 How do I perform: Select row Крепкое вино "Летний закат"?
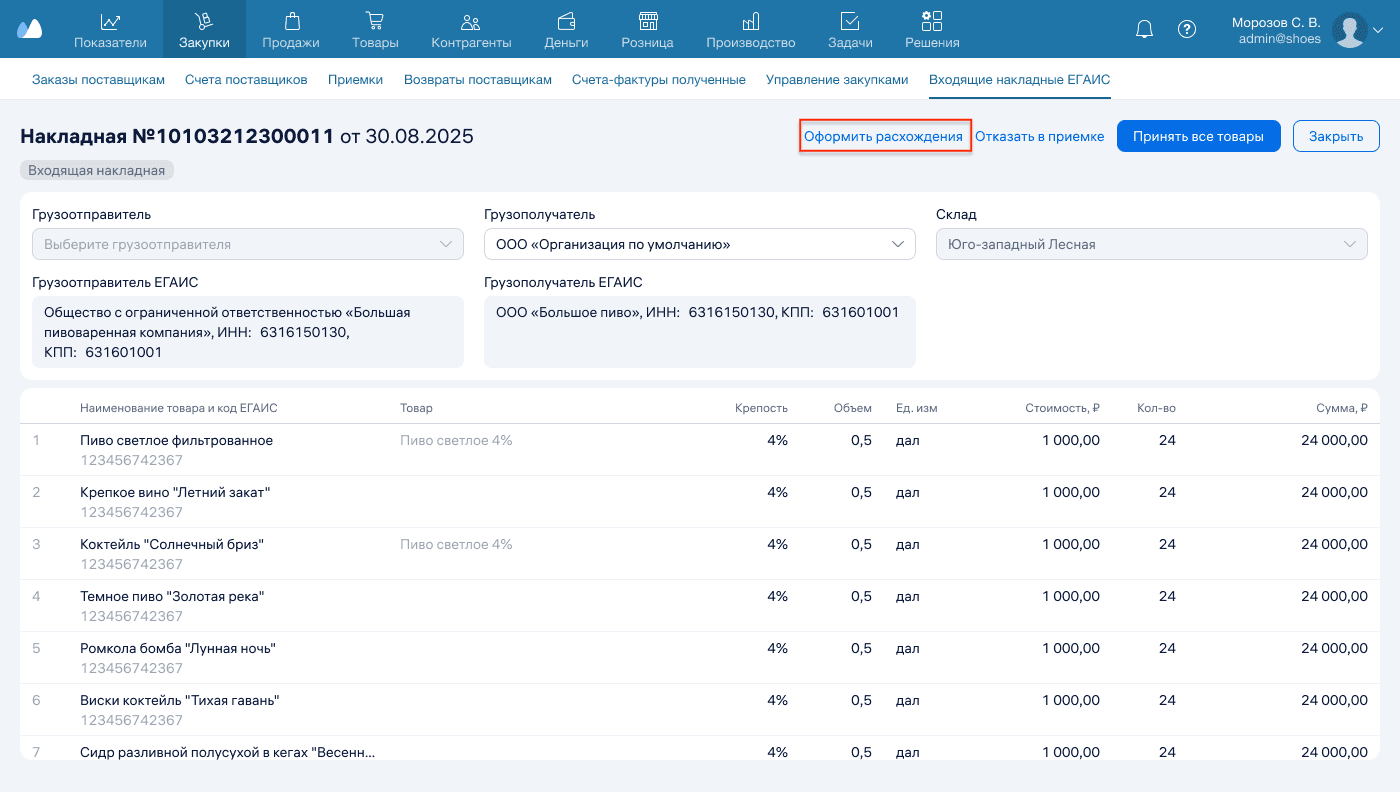click(x=175, y=492)
